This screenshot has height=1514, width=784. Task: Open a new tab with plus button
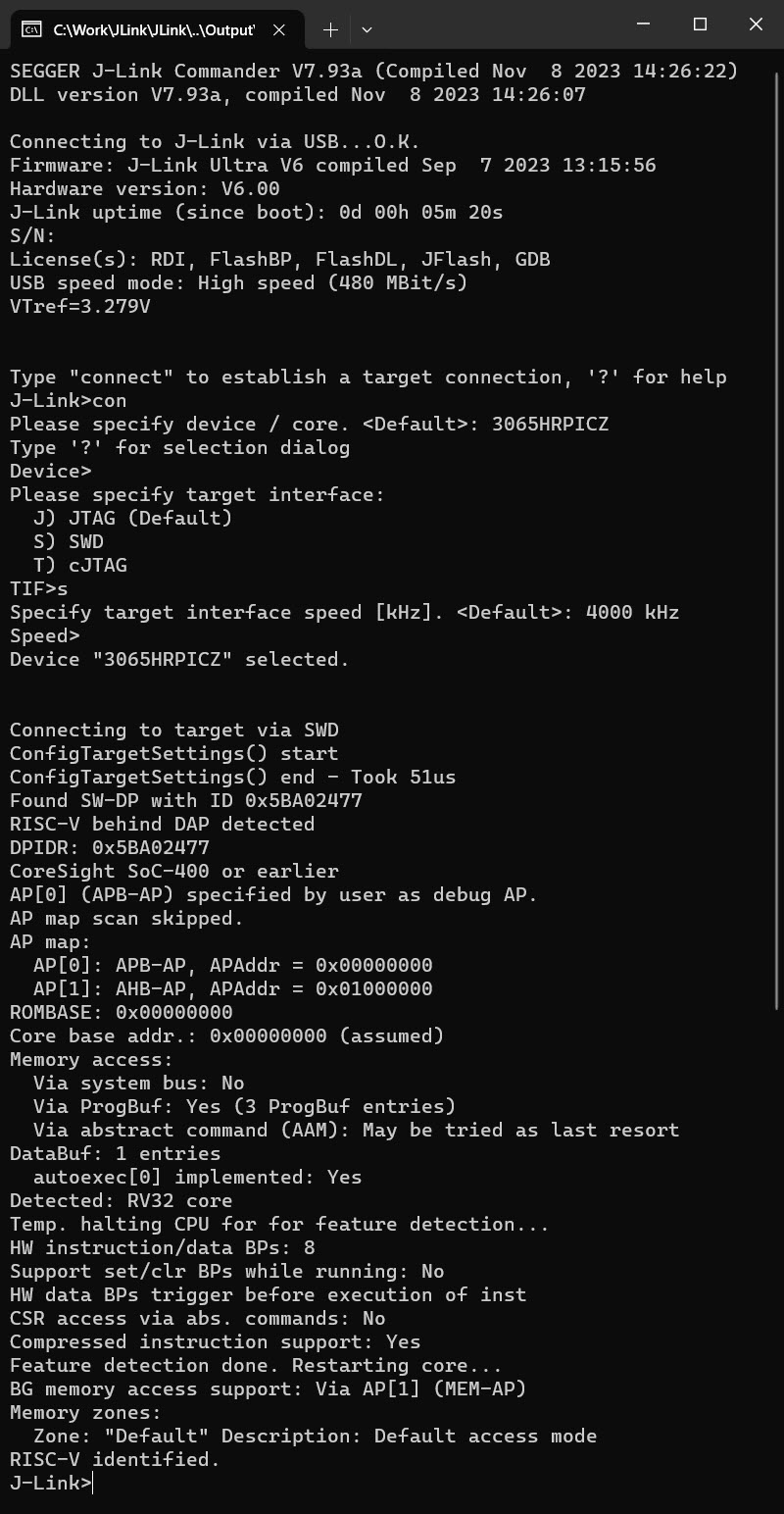pyautogui.click(x=330, y=29)
